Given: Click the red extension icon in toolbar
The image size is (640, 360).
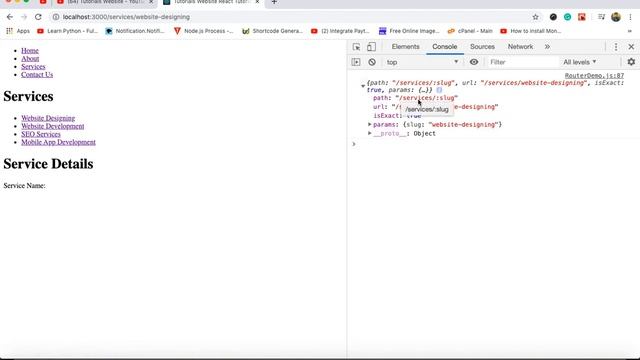Looking at the screenshot, I should (x=582, y=17).
